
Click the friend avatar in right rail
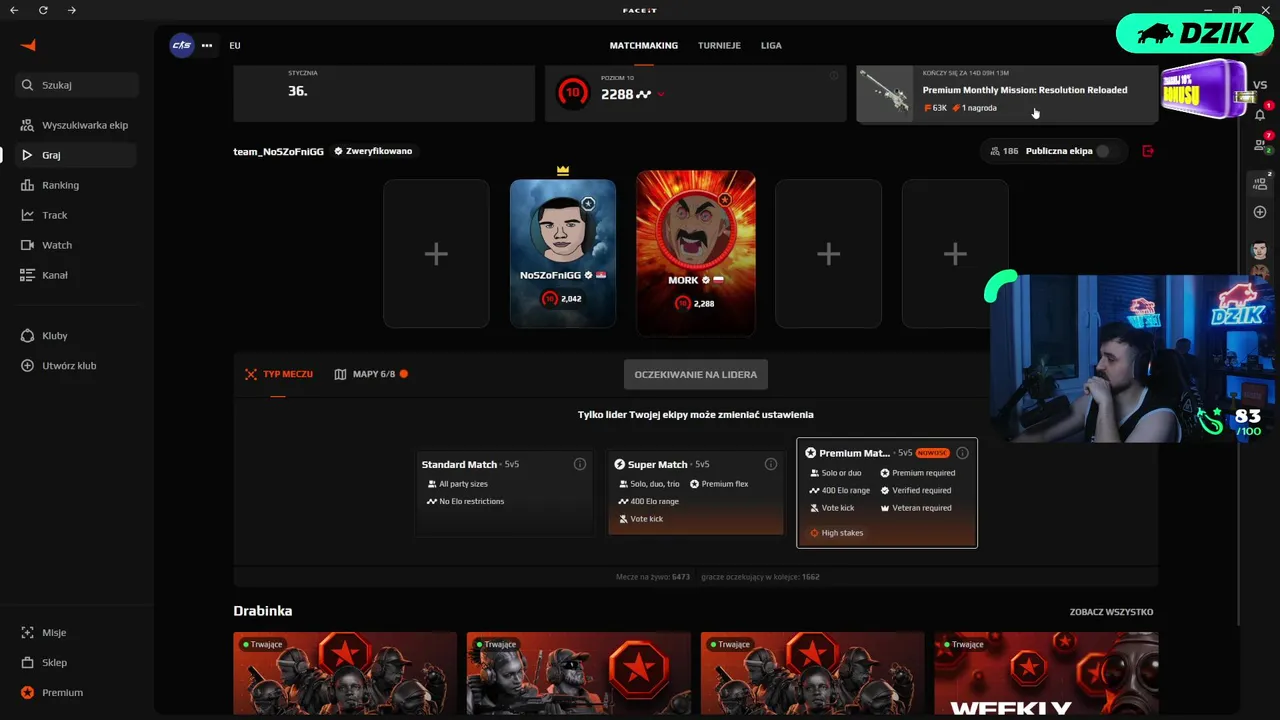pyautogui.click(x=1260, y=249)
